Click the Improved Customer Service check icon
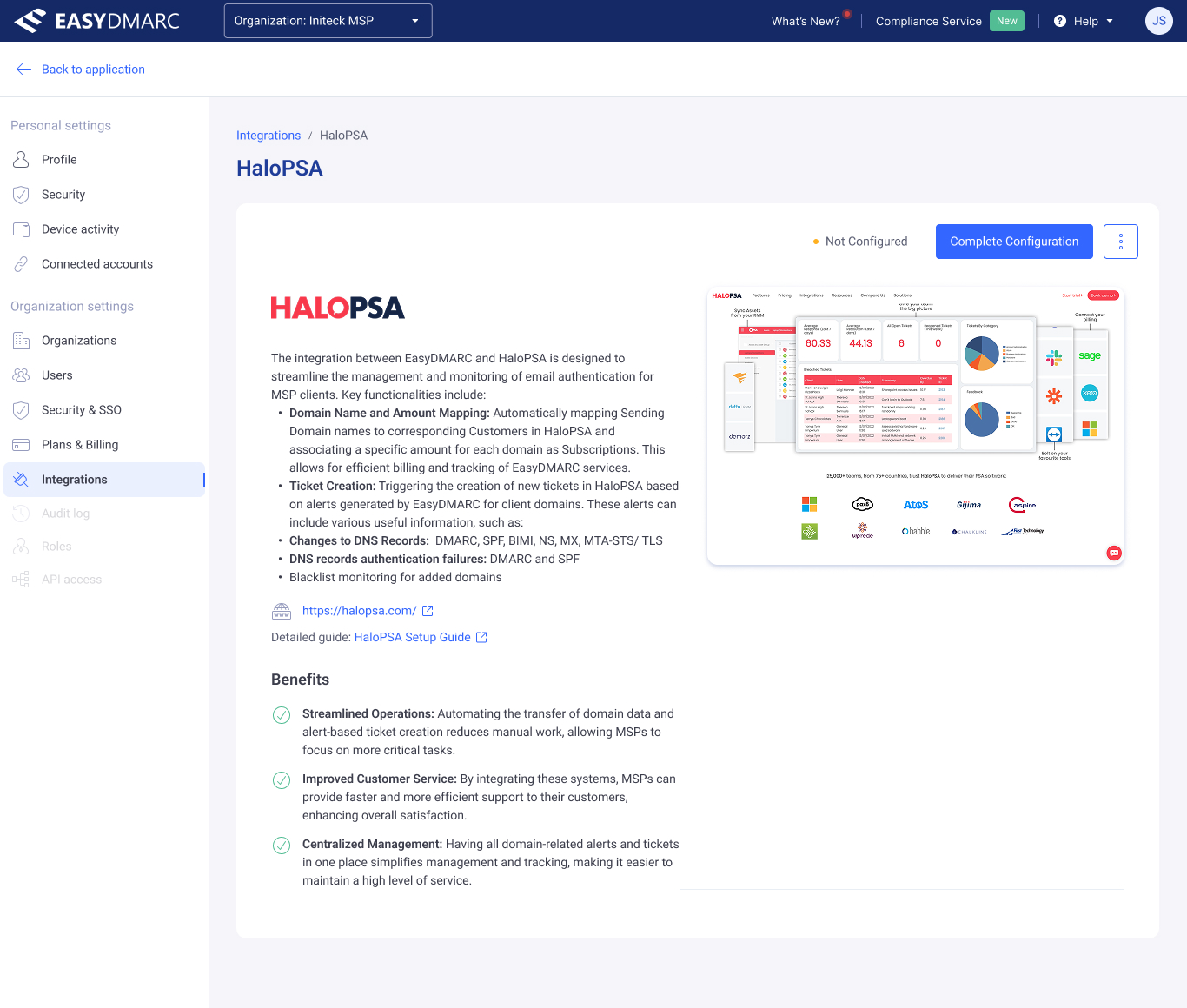Viewport: 1187px width, 1008px height. [x=282, y=780]
